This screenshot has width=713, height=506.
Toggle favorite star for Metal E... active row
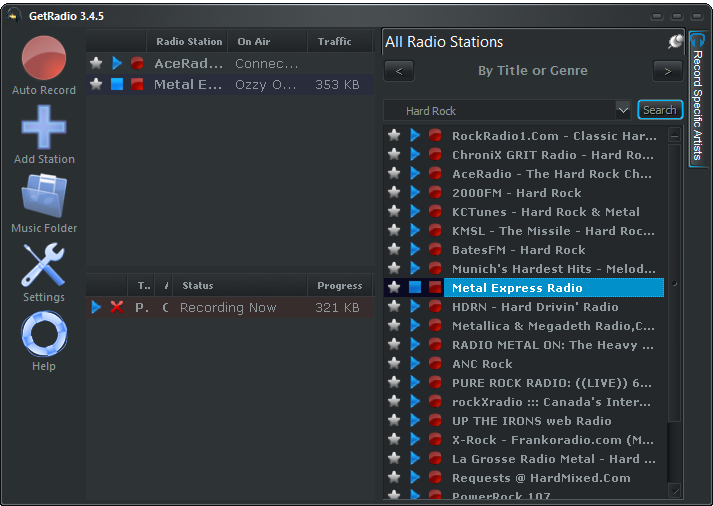coord(96,84)
